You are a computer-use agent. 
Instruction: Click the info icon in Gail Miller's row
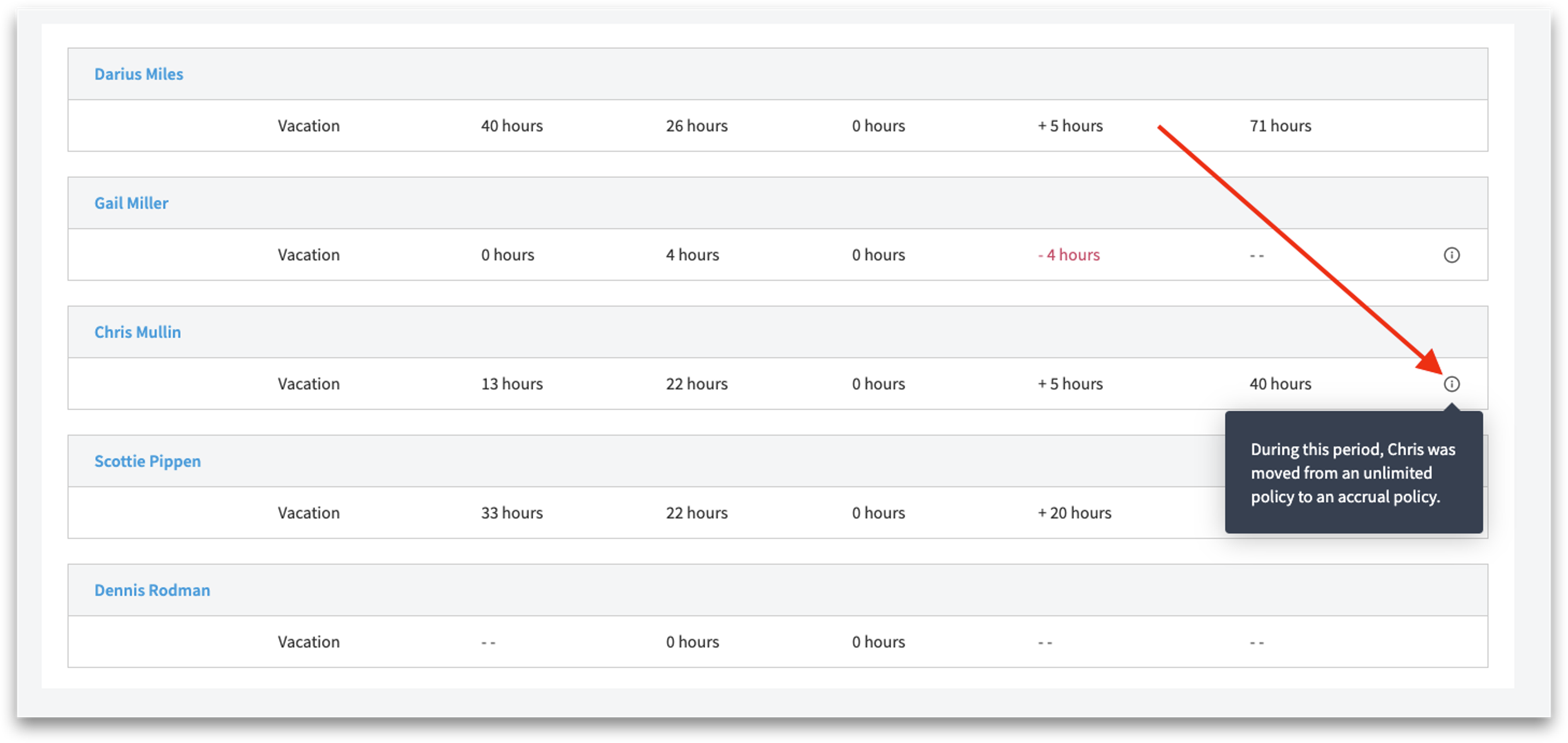click(x=1452, y=254)
